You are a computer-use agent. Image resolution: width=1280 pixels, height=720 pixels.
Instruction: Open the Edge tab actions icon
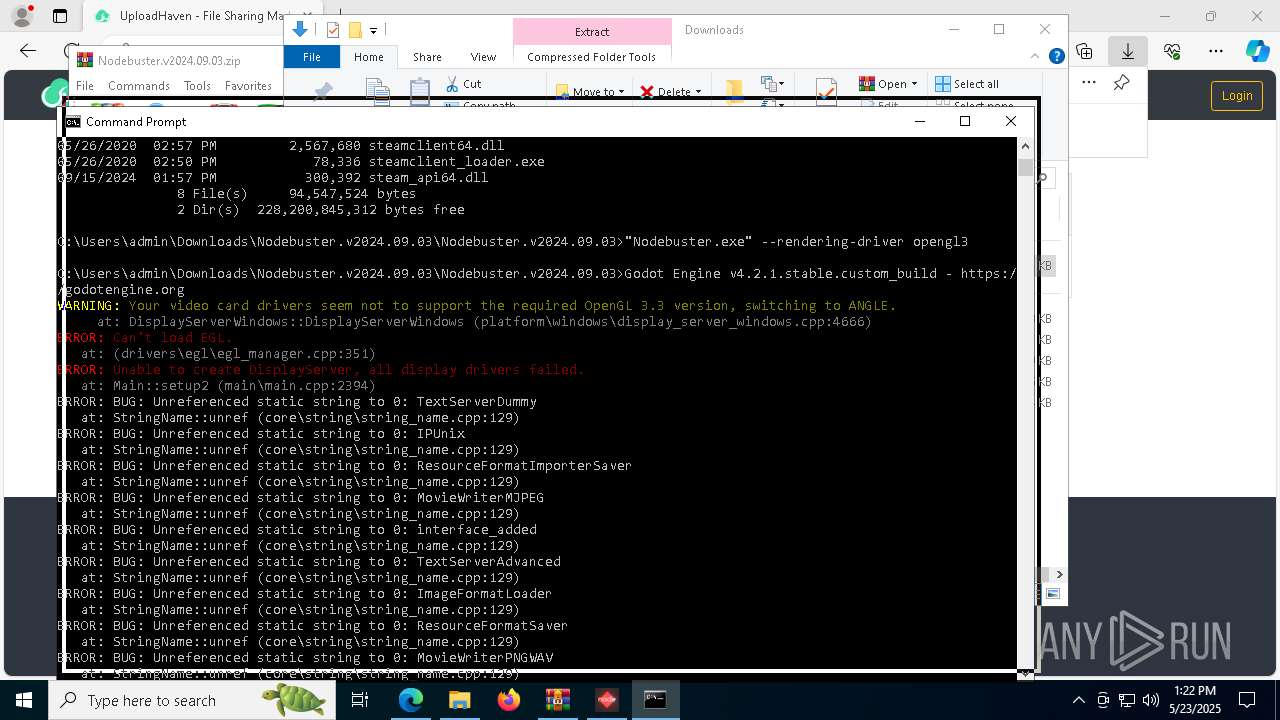(60, 16)
